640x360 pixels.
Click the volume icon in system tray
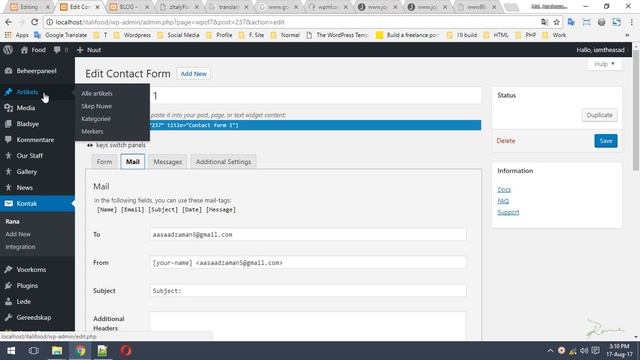point(584,351)
